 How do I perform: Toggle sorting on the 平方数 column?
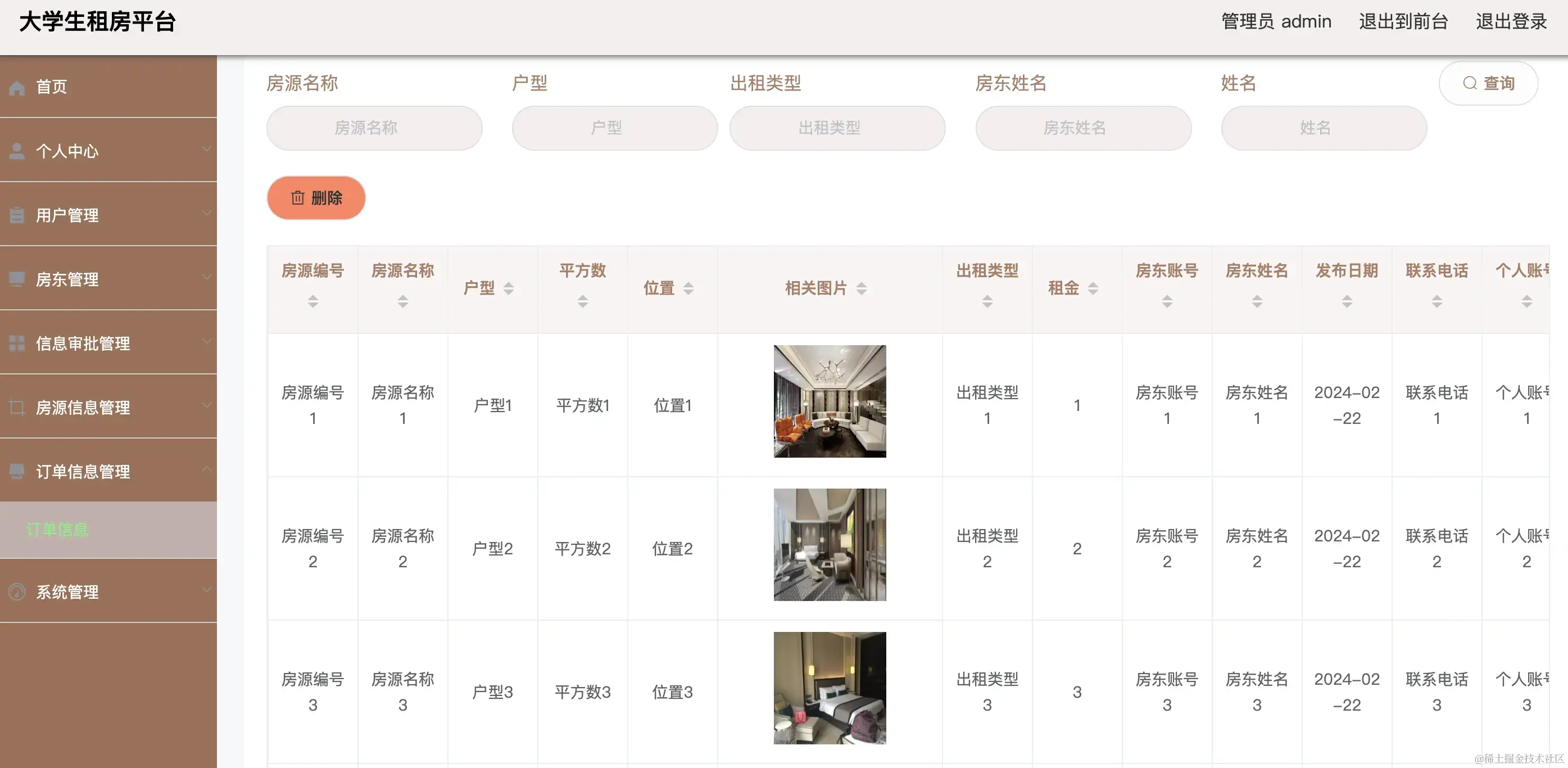click(583, 301)
